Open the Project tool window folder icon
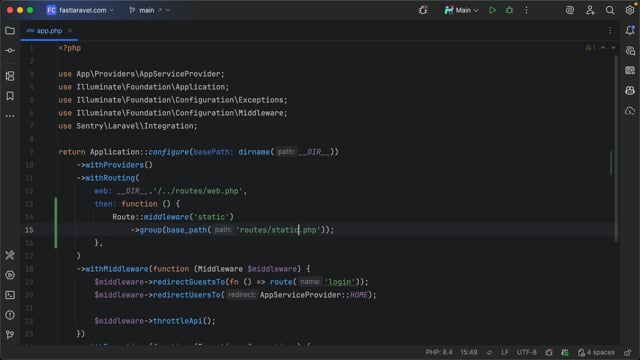This screenshot has height=360, width=640. [x=10, y=31]
